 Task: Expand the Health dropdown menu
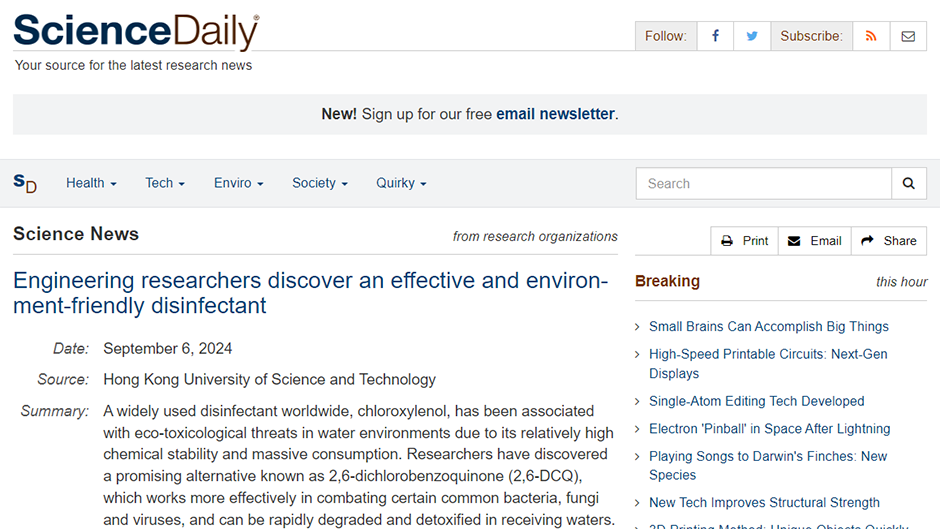pyautogui.click(x=91, y=183)
